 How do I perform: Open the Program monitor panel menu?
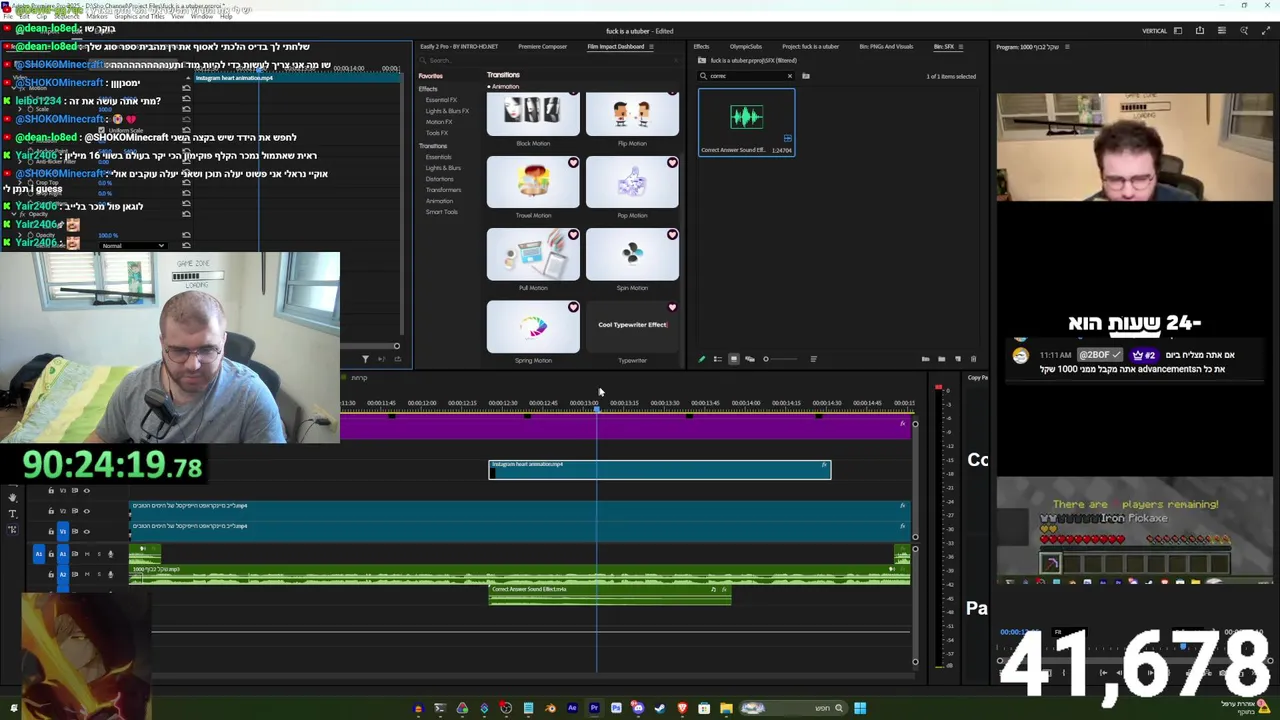coord(1066,46)
